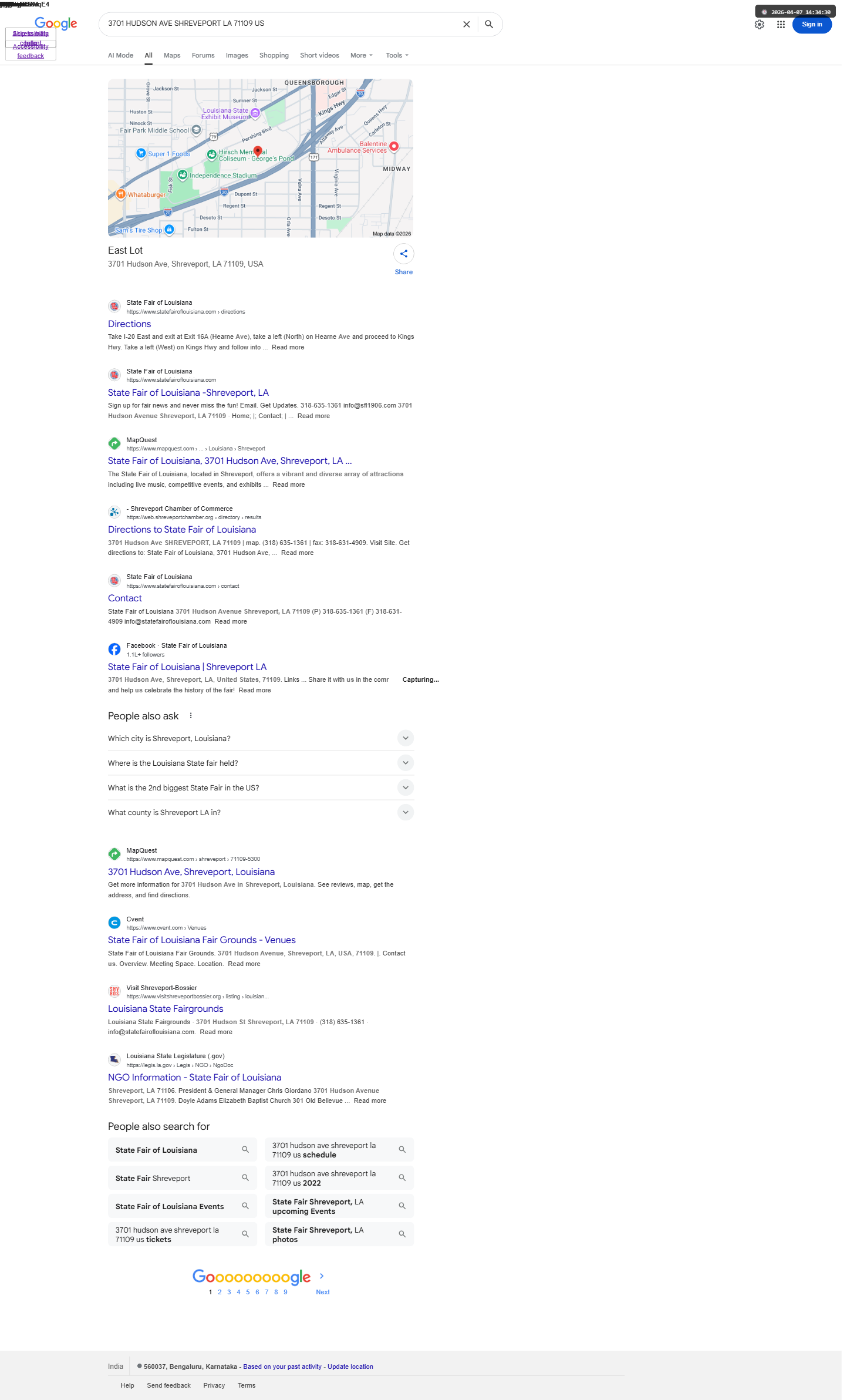Open the More dropdown menu
Viewport: 850px width, 1400px height.
pyautogui.click(x=362, y=55)
